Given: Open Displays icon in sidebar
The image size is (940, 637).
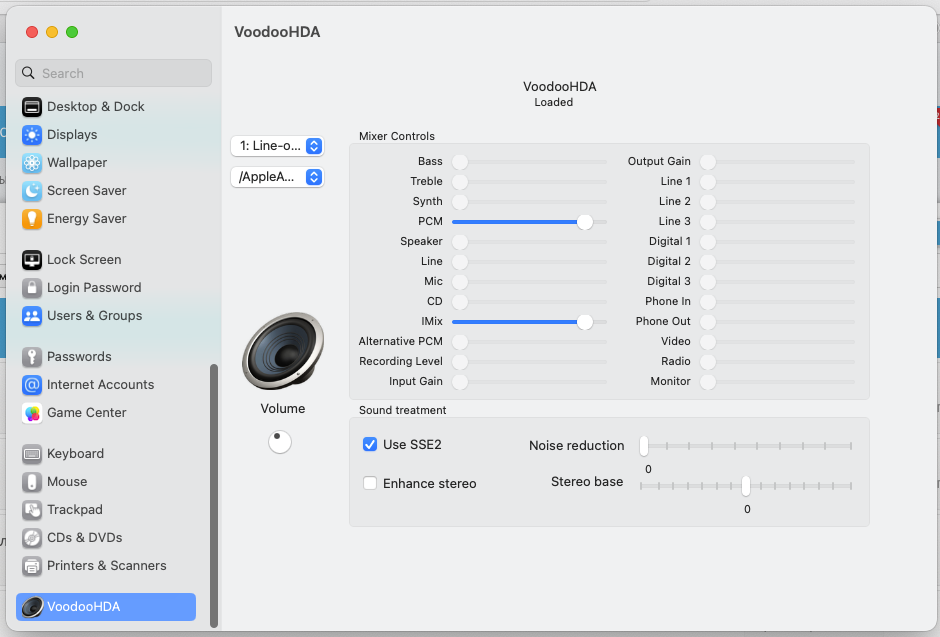Looking at the screenshot, I should 32,135.
